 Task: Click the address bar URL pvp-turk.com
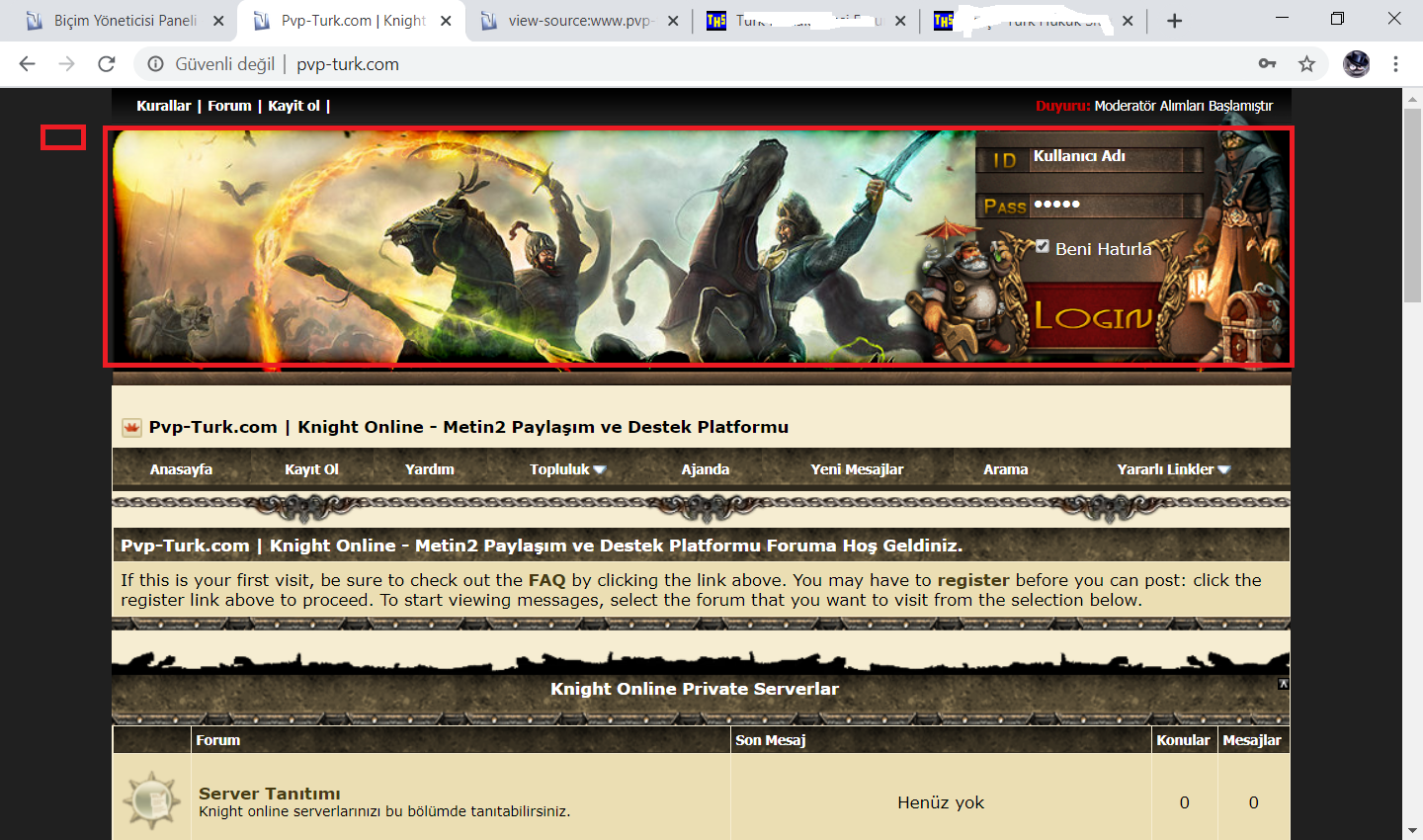coord(348,64)
